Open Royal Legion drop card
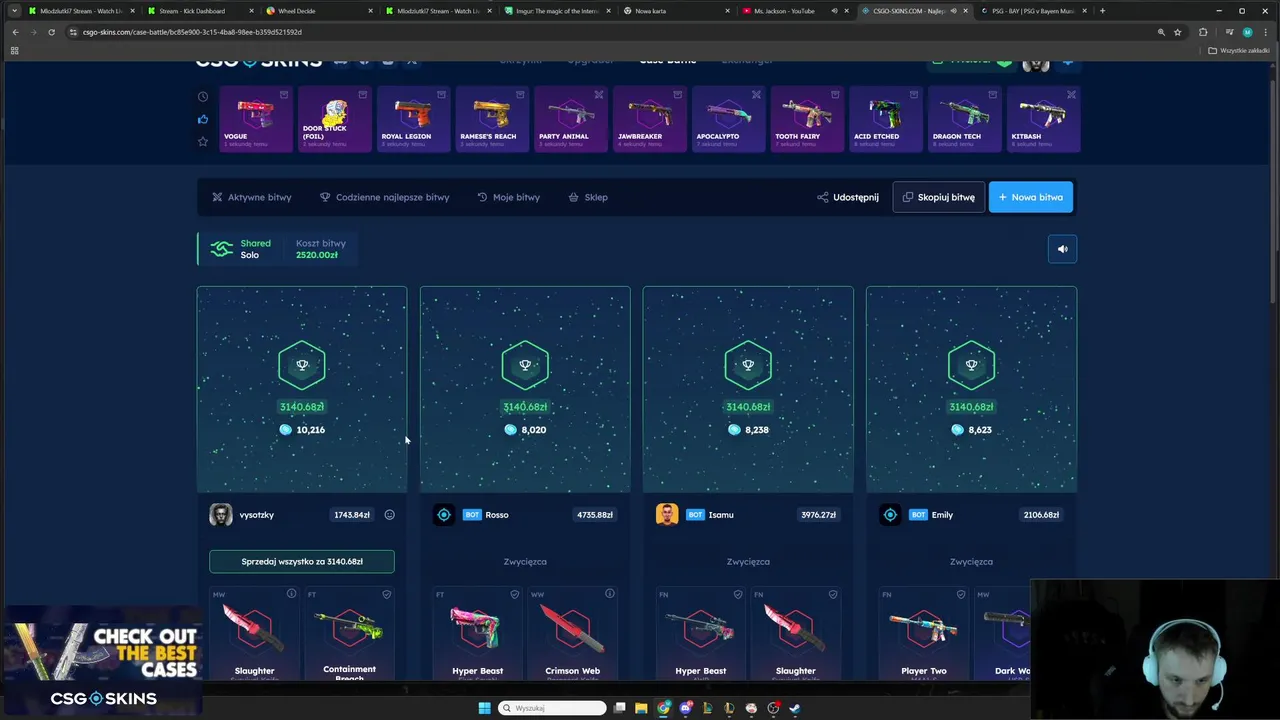1280x720 pixels. [x=414, y=119]
